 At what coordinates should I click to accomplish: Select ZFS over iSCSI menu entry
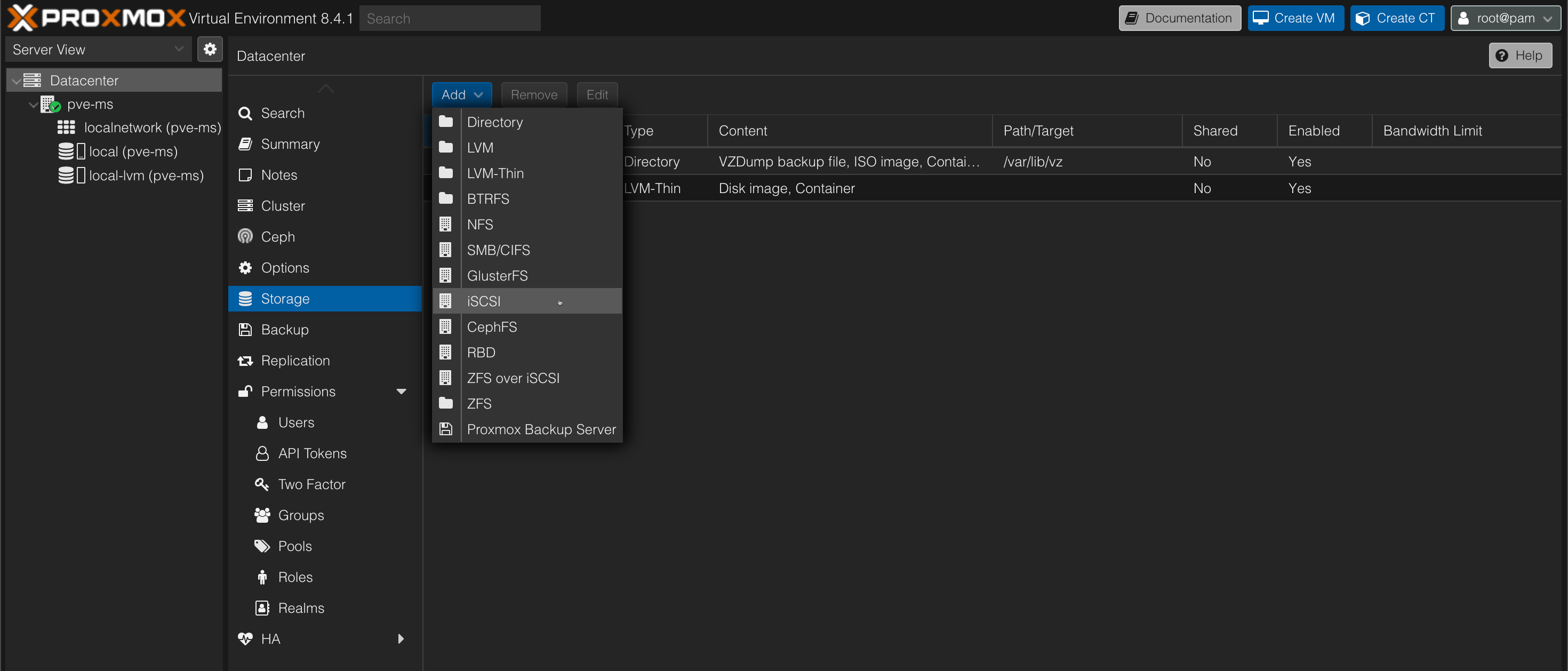527,378
